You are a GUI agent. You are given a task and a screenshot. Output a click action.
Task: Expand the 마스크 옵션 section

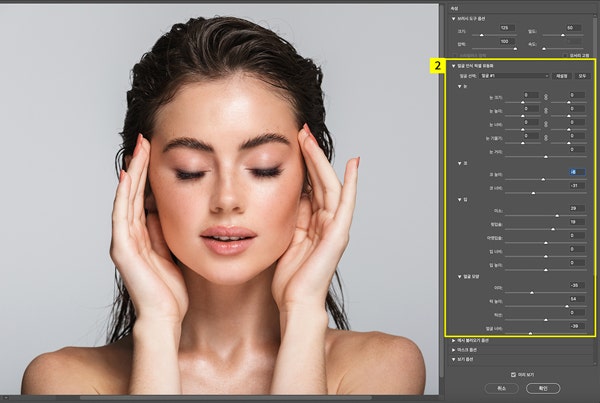[453, 350]
